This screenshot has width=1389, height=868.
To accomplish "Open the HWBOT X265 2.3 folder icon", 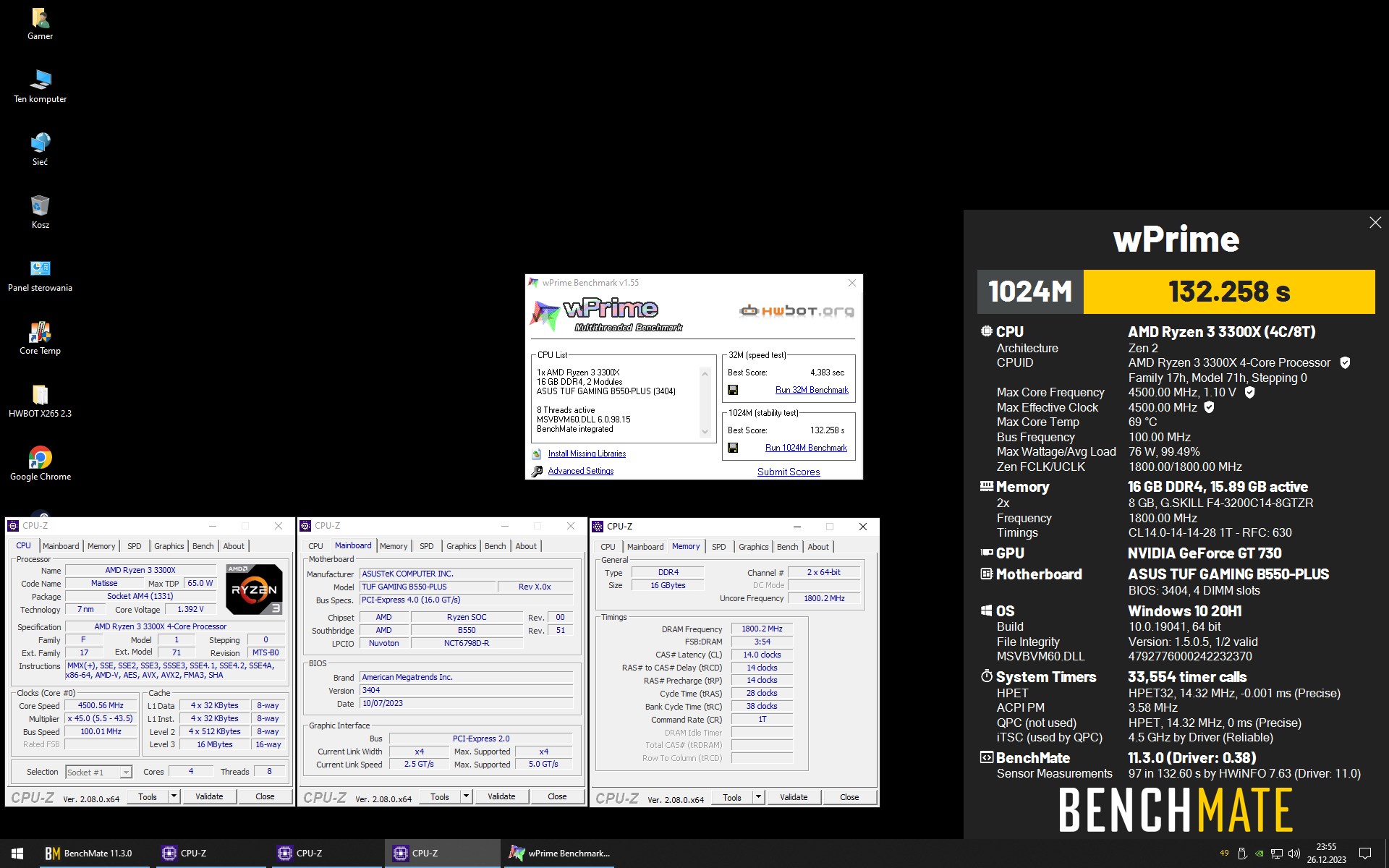I will click(x=40, y=402).
